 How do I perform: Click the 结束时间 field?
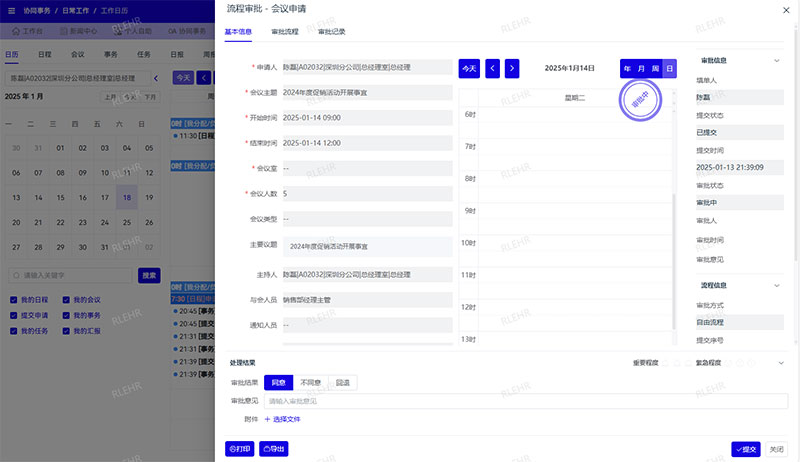click(x=367, y=143)
